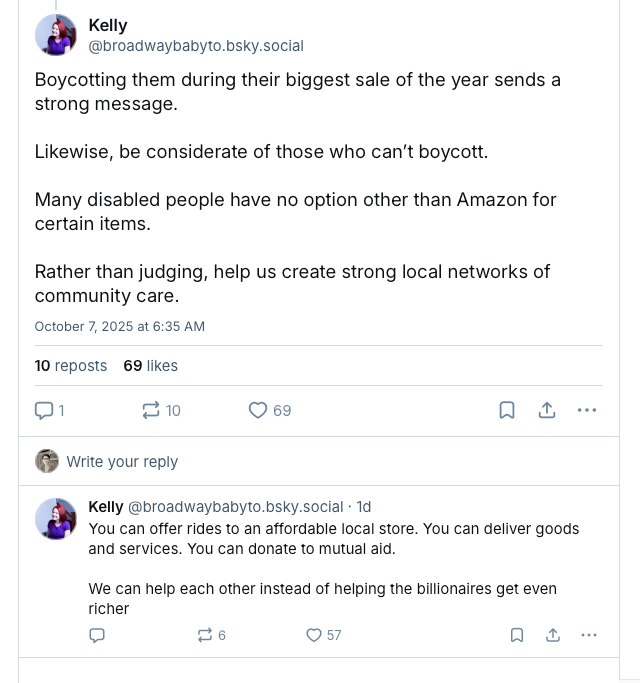The image size is (640, 683).
Task: View the 69 likes list
Action: (x=151, y=366)
